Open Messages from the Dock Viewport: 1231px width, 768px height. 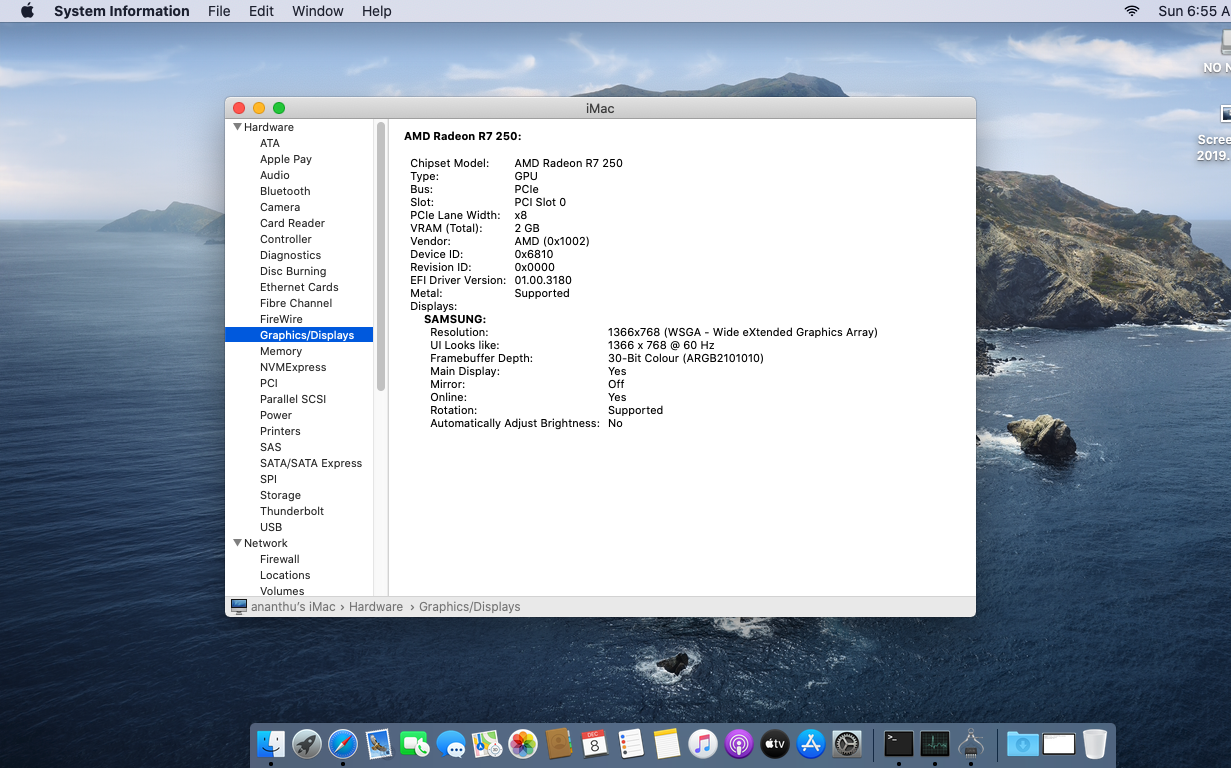(x=451, y=743)
